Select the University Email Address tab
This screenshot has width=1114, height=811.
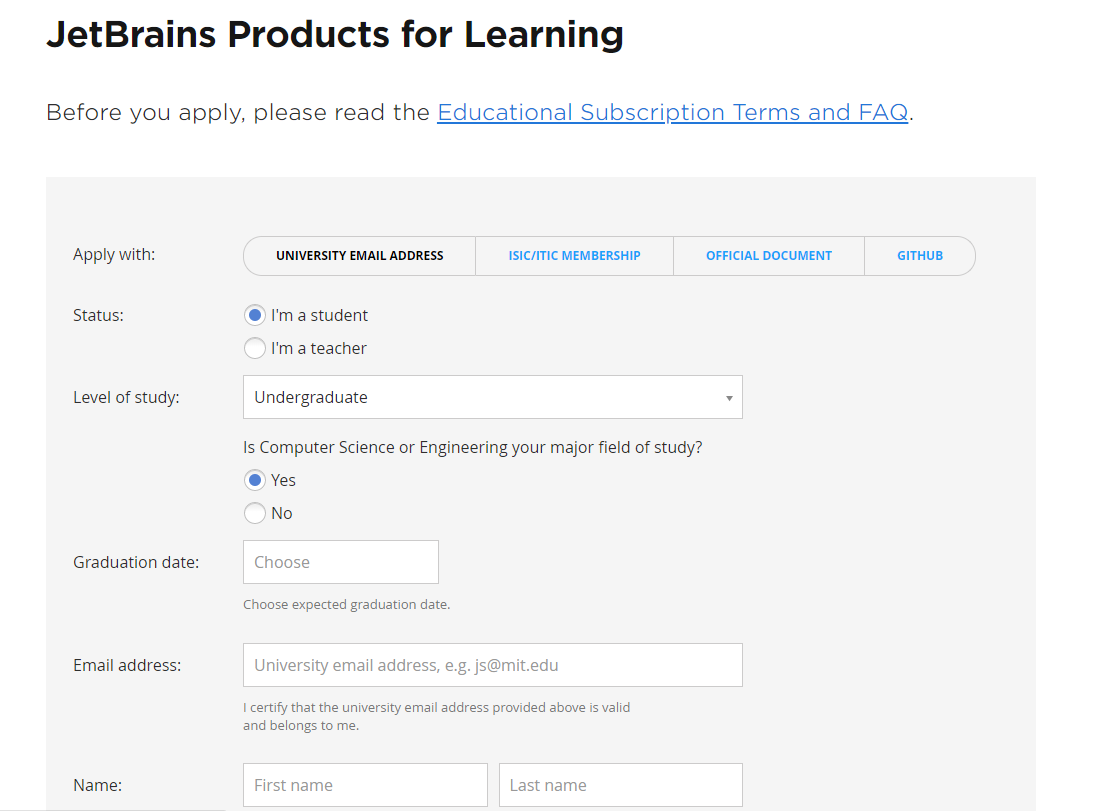pyautogui.click(x=359, y=256)
